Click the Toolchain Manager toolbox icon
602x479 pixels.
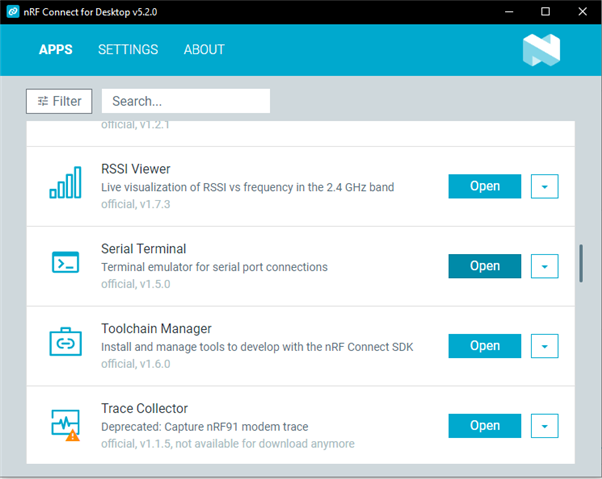coord(65,342)
